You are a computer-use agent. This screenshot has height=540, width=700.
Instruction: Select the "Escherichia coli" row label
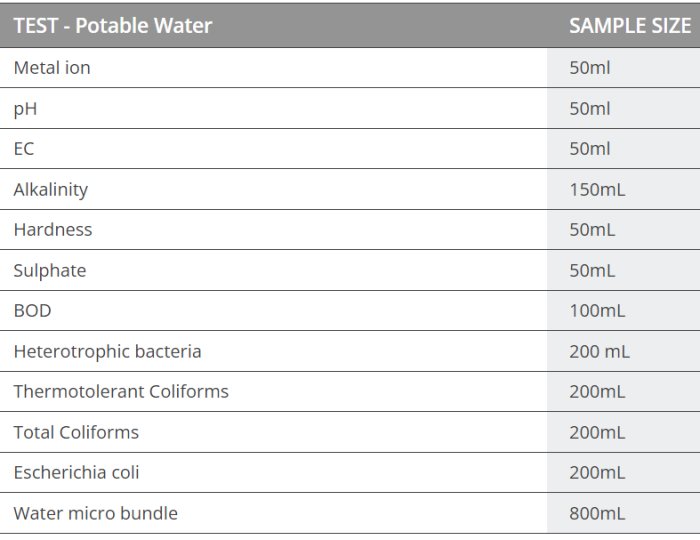[76, 472]
